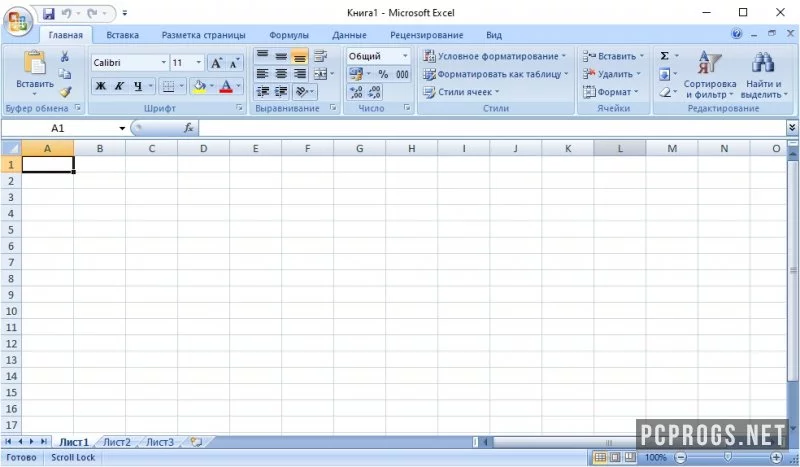The image size is (800, 467).
Task: Switch to Page Break Preview
Action: [630, 457]
